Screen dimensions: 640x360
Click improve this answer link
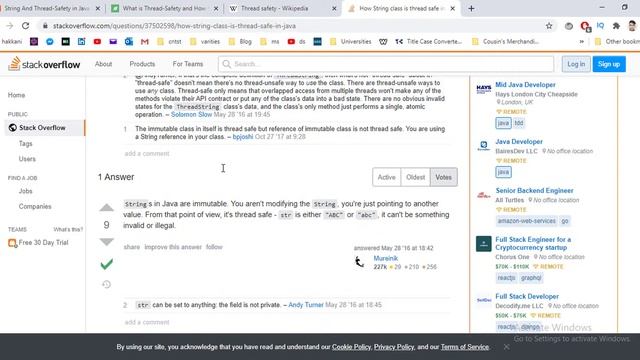173,247
